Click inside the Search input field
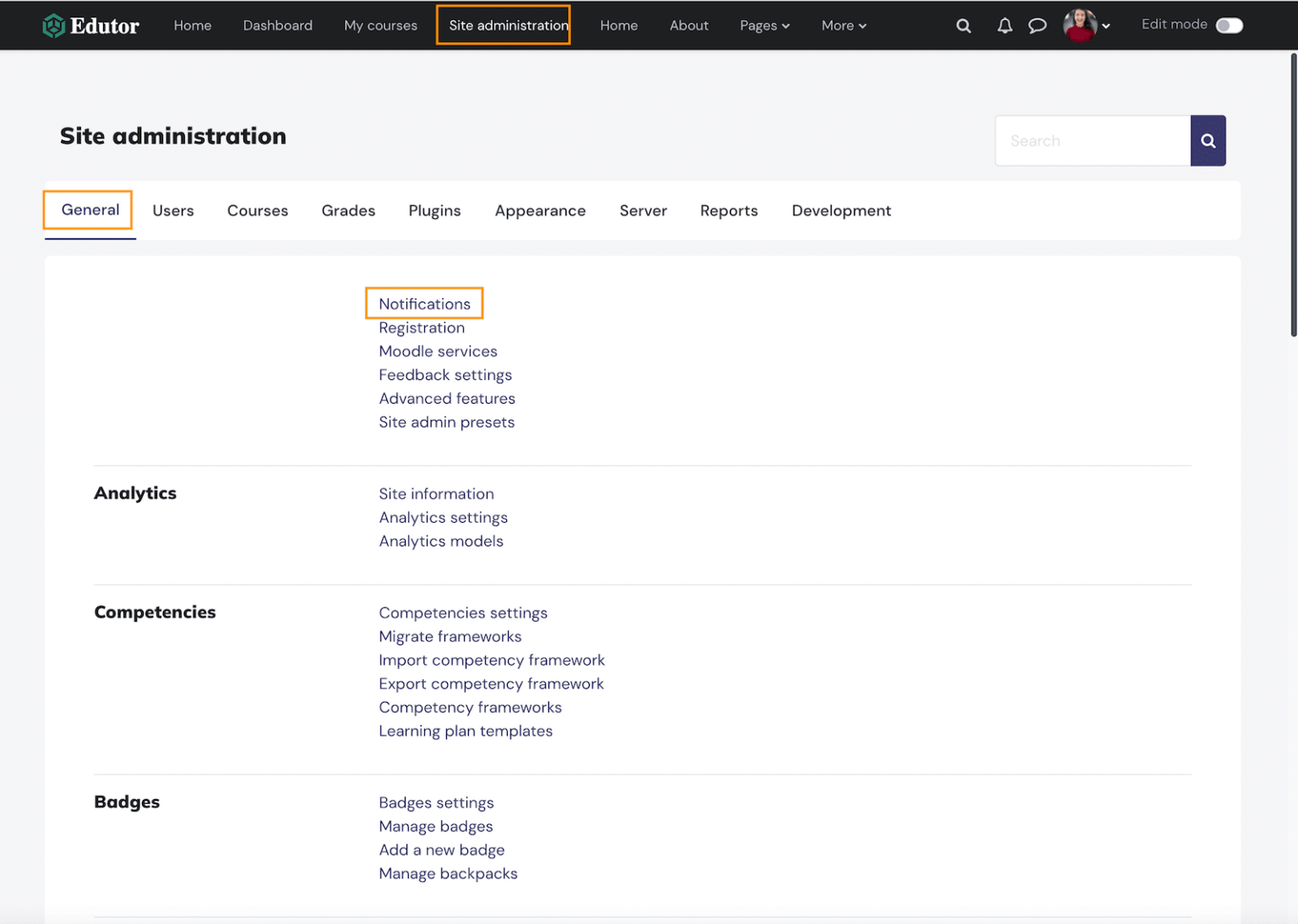 1090,140
